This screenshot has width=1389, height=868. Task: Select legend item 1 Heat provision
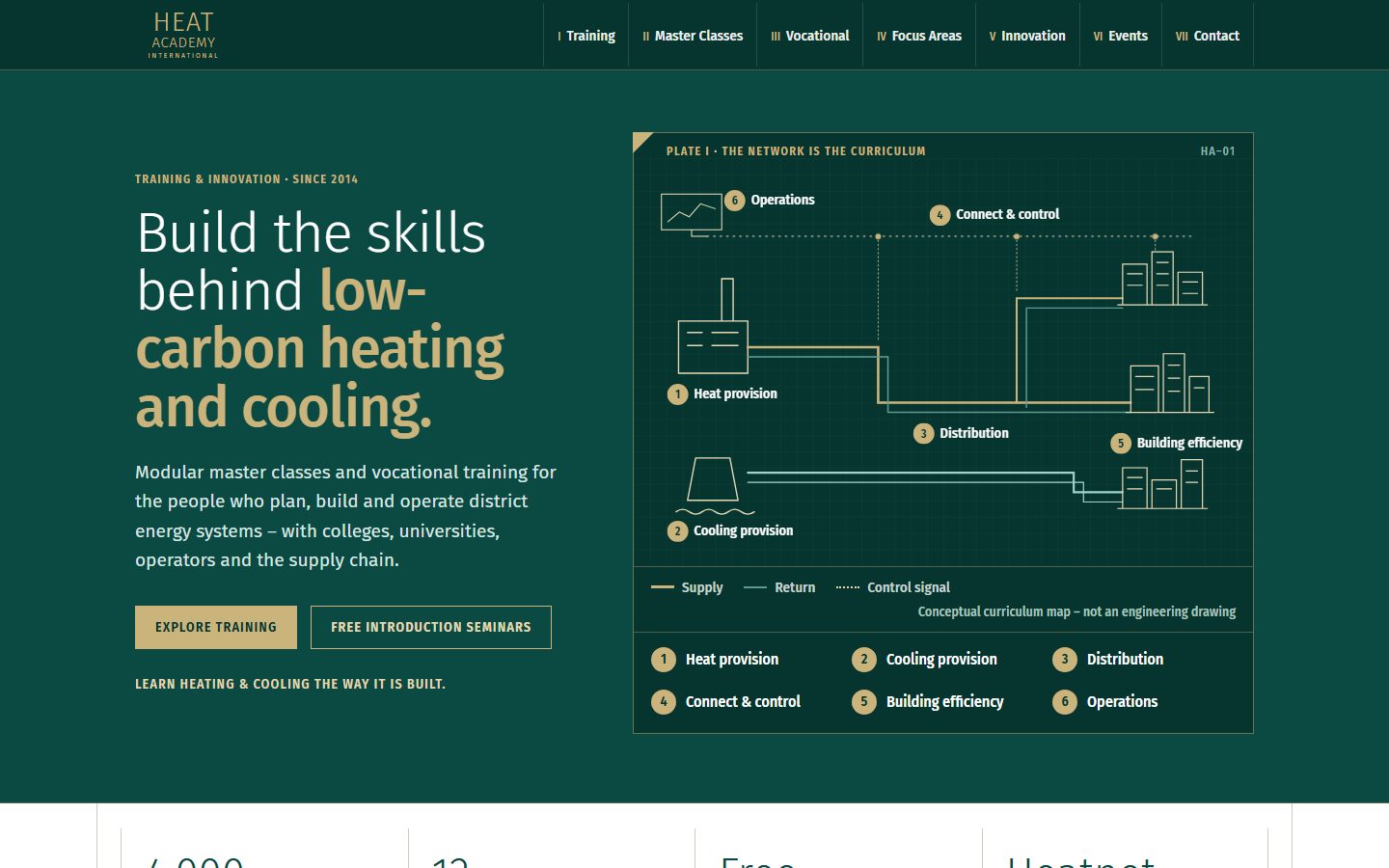point(715,659)
